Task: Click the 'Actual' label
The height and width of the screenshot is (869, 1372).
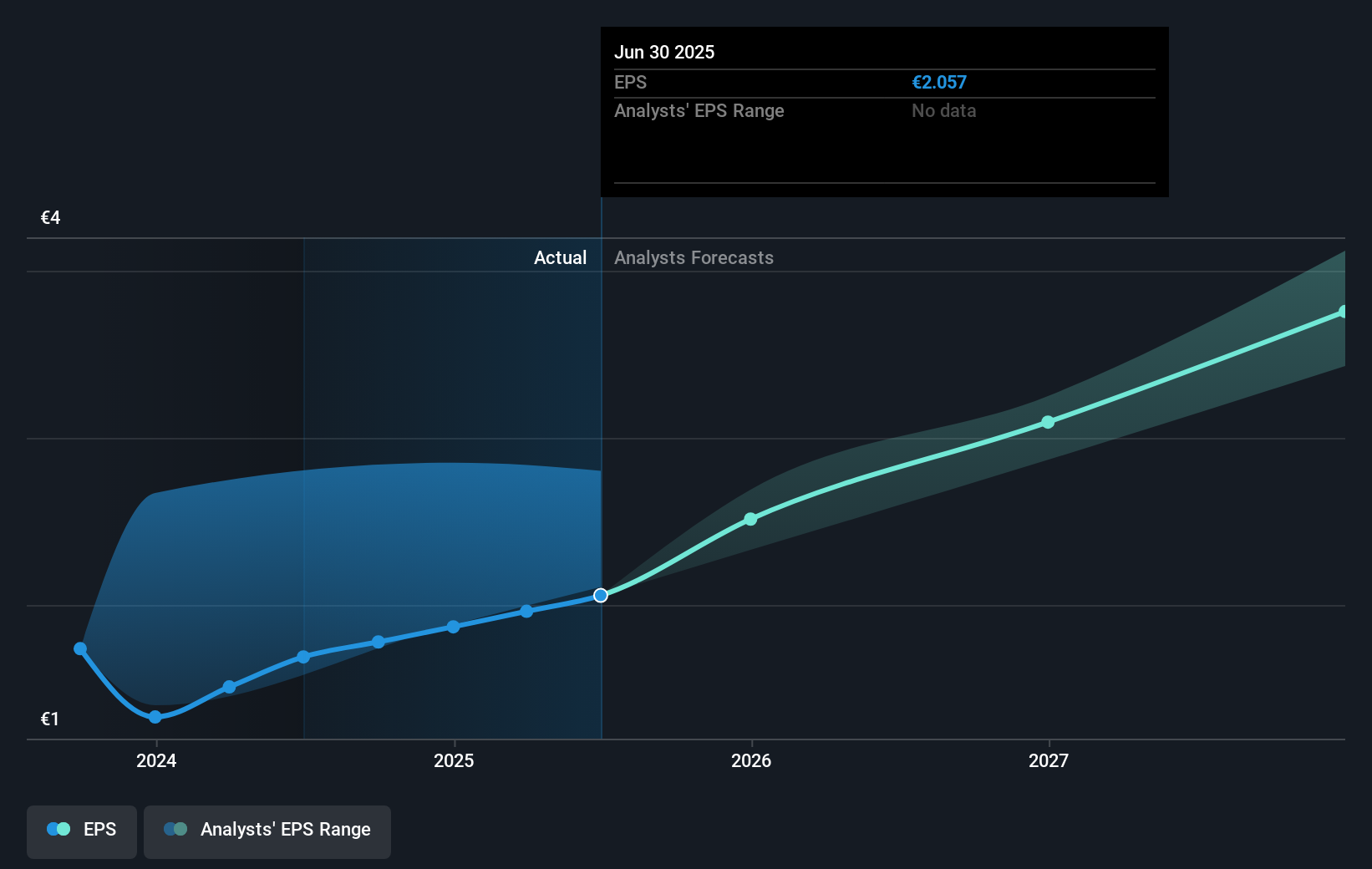Action: [x=560, y=257]
